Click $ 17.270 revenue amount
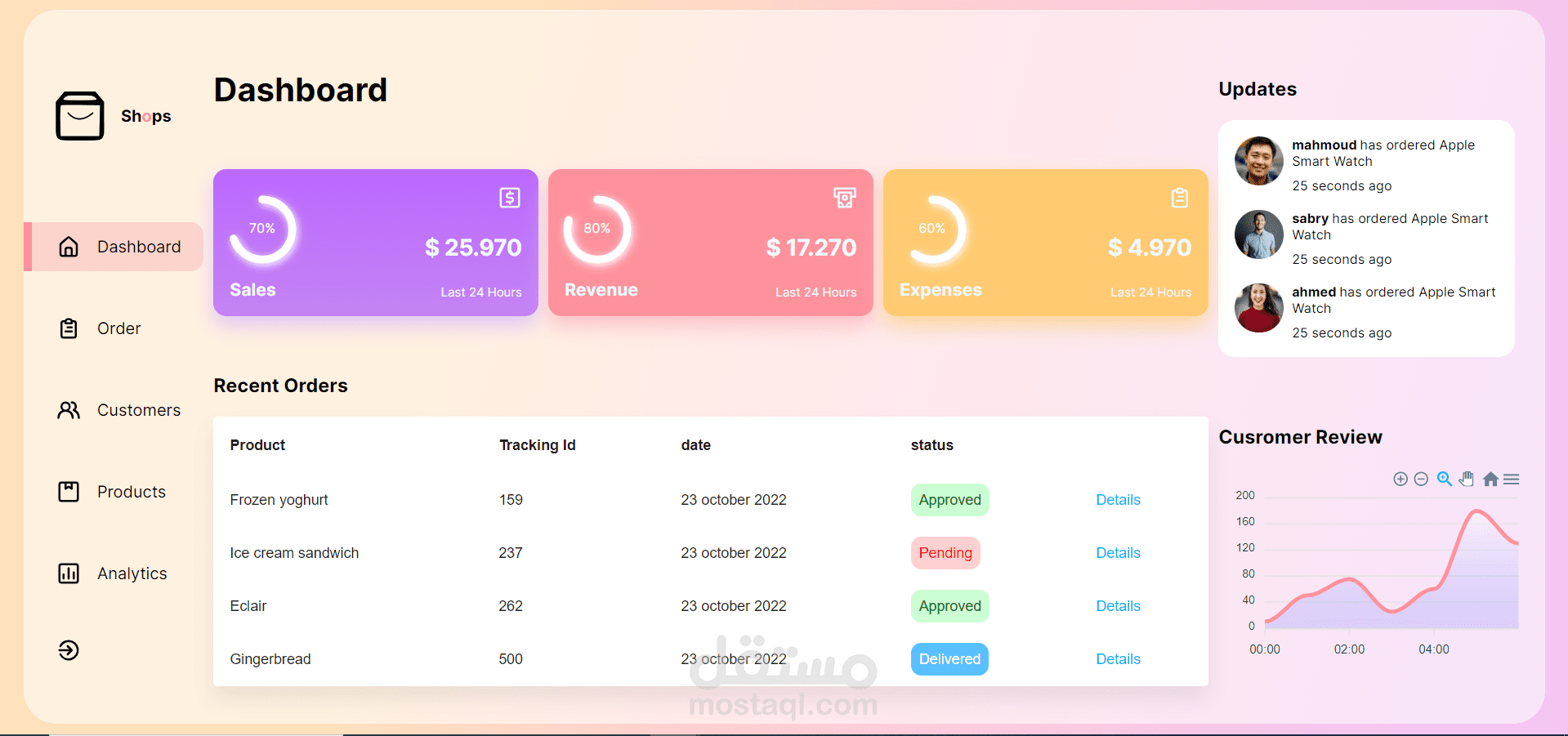 pos(811,248)
